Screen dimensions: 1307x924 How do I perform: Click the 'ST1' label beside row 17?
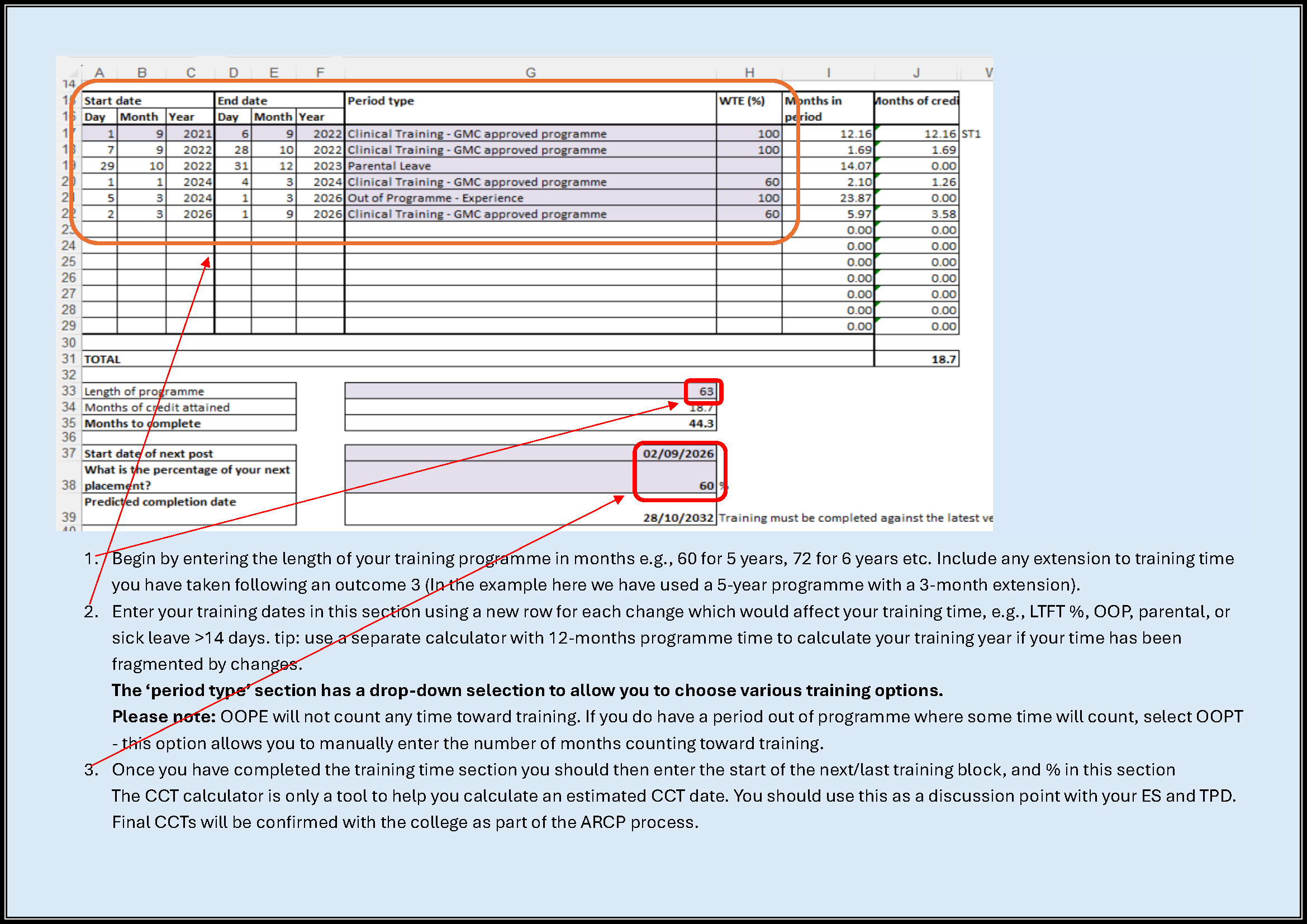(971, 134)
